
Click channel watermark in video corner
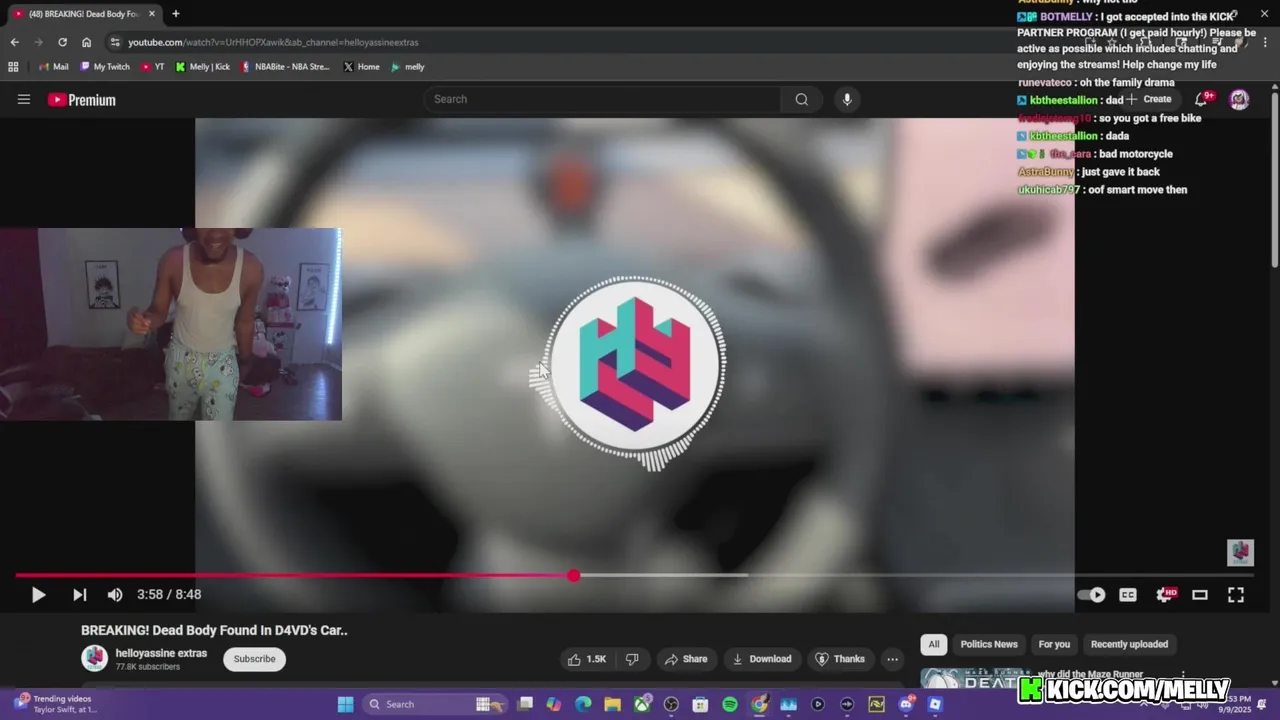coord(1240,552)
